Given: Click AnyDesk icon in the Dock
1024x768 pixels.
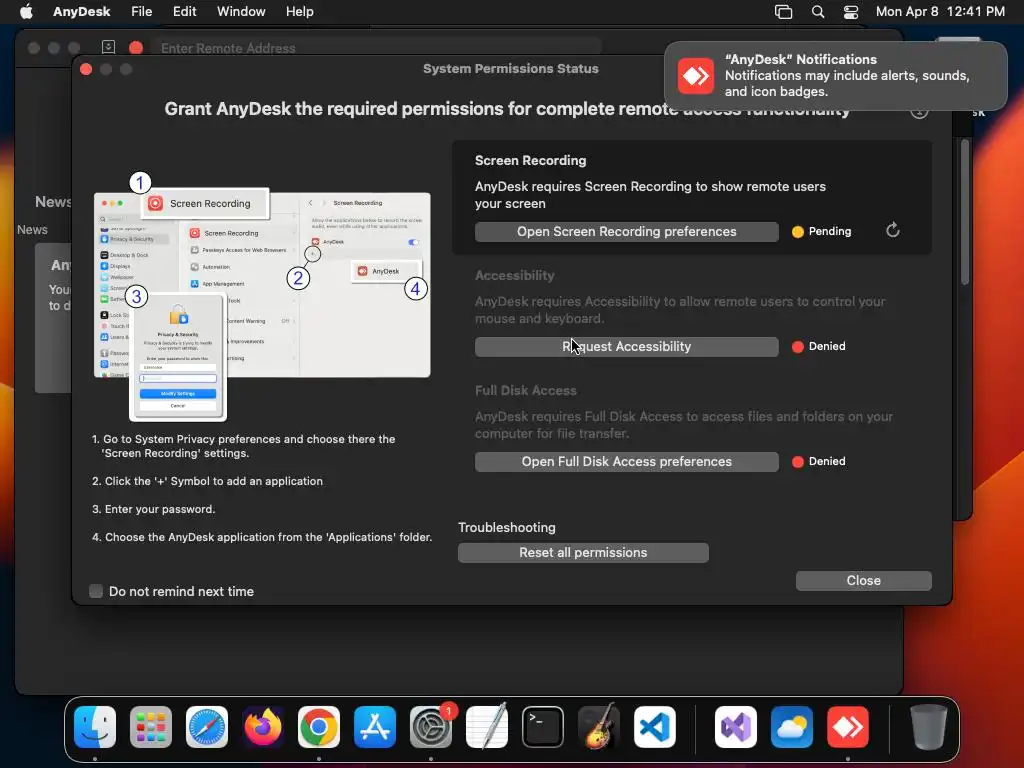Looking at the screenshot, I should click(x=848, y=726).
